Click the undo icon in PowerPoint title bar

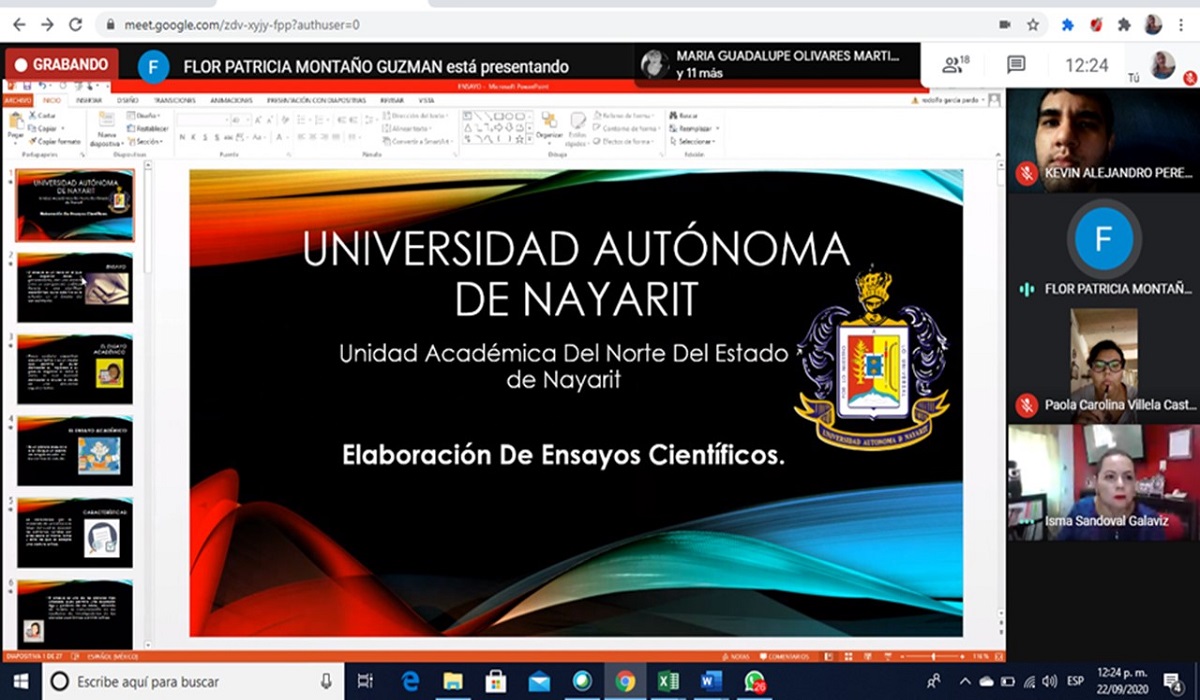click(x=42, y=86)
